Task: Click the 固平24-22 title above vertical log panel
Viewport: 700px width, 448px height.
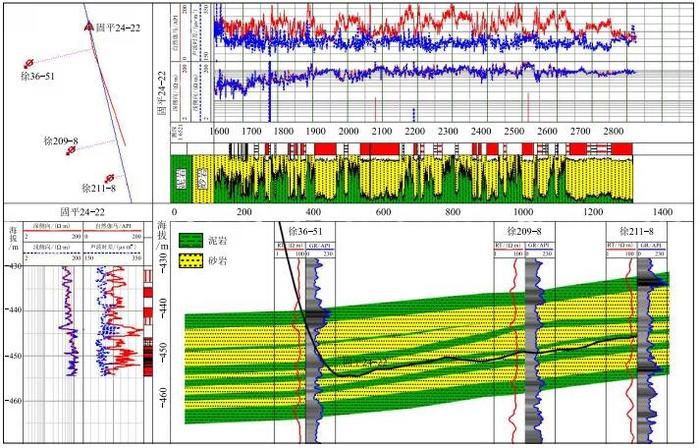Action: pyautogui.click(x=82, y=212)
